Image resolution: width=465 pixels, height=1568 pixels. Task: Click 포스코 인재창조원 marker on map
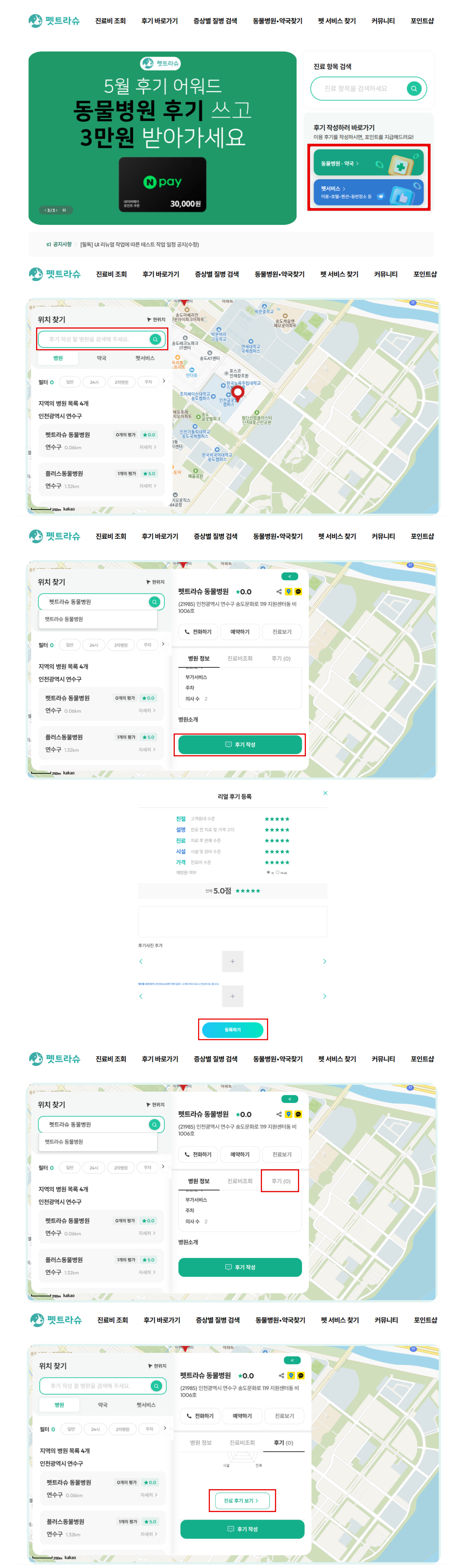(226, 373)
